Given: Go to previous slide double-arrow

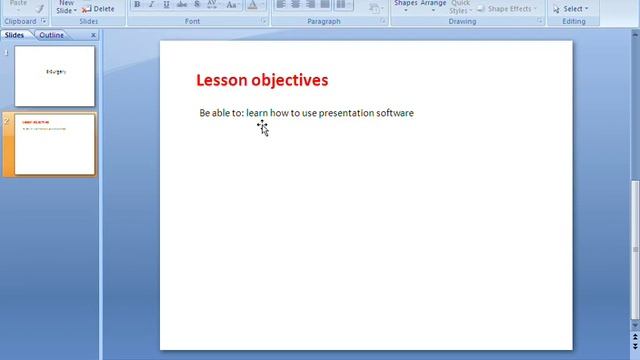Looking at the screenshot, I should 635,337.
